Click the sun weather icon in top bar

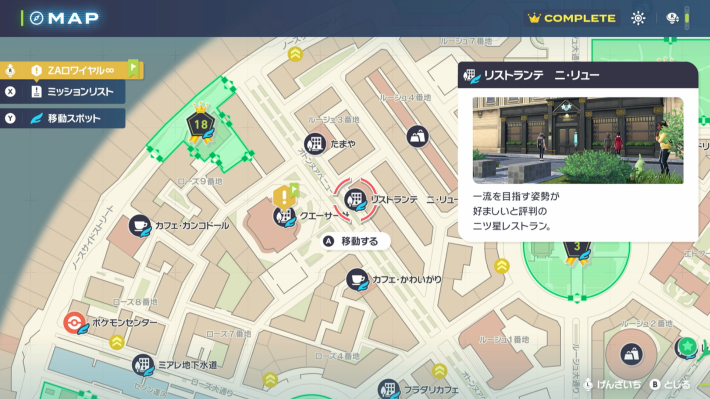click(638, 18)
